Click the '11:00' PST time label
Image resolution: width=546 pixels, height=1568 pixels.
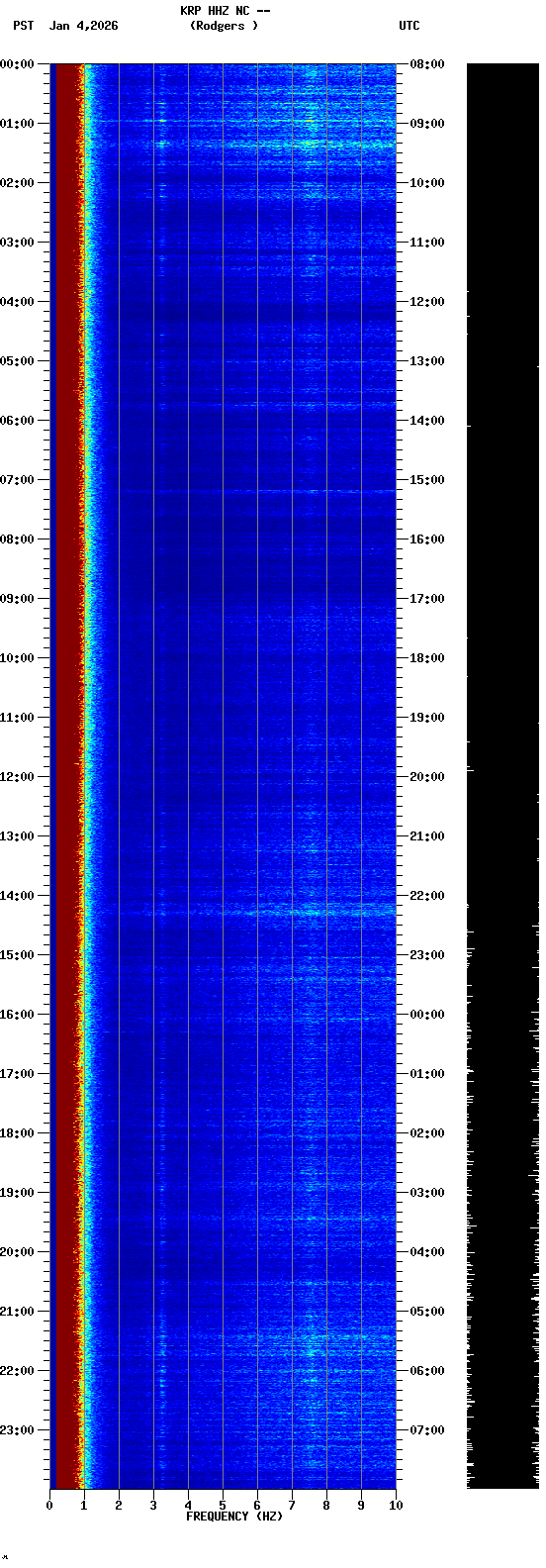[x=18, y=718]
